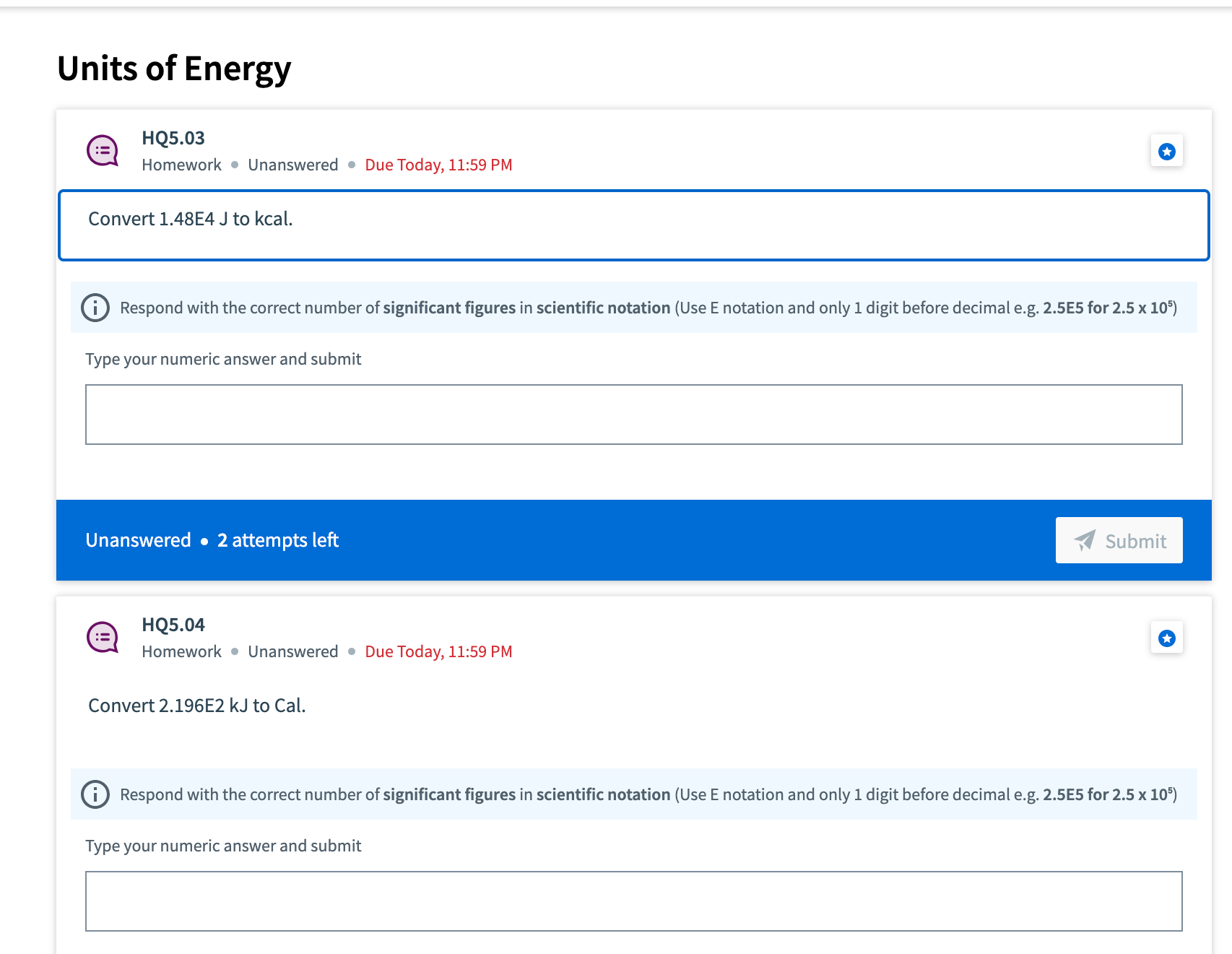This screenshot has height=954, width=1232.
Task: Click the purple speech bubble beside HQ5.03 title
Action: click(x=102, y=149)
